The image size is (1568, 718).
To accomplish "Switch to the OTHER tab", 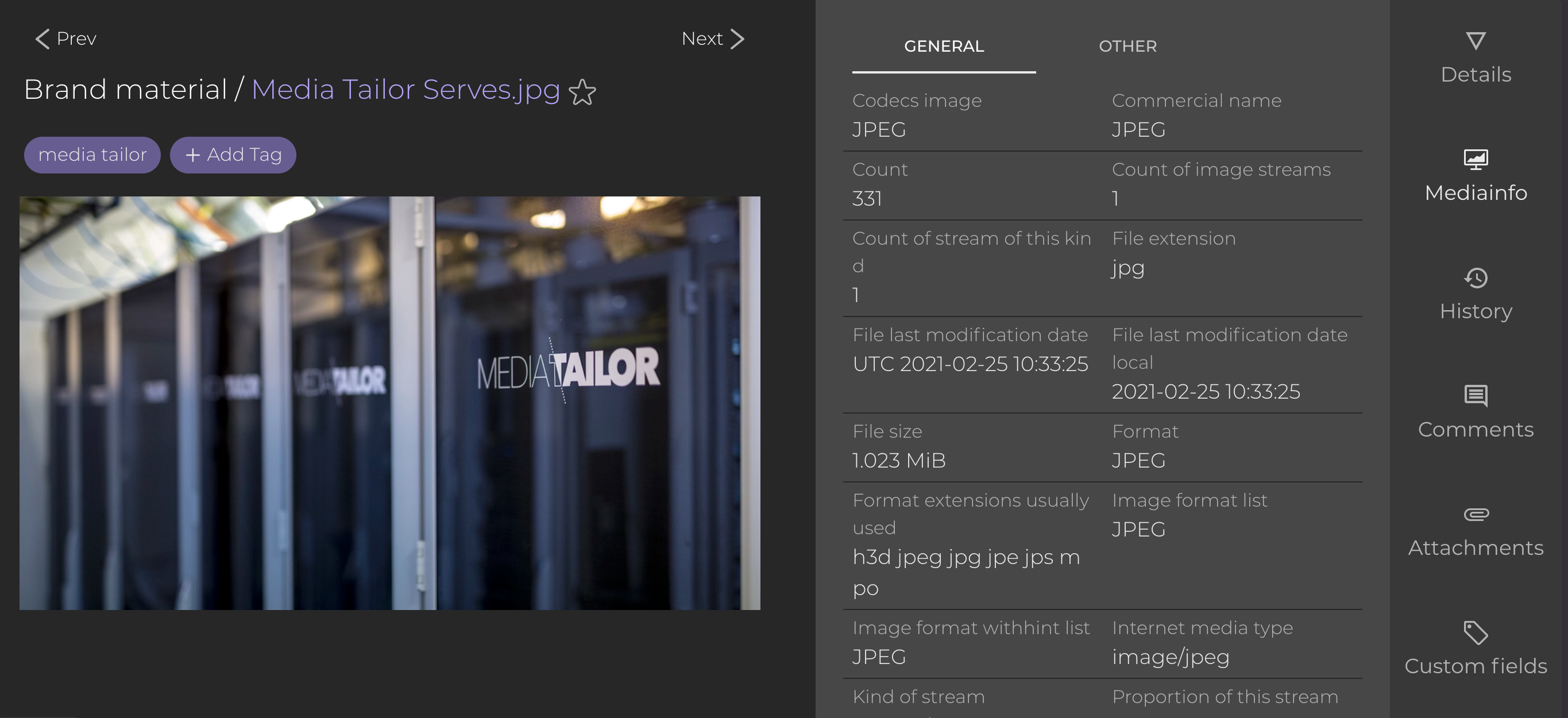I will tap(1127, 47).
